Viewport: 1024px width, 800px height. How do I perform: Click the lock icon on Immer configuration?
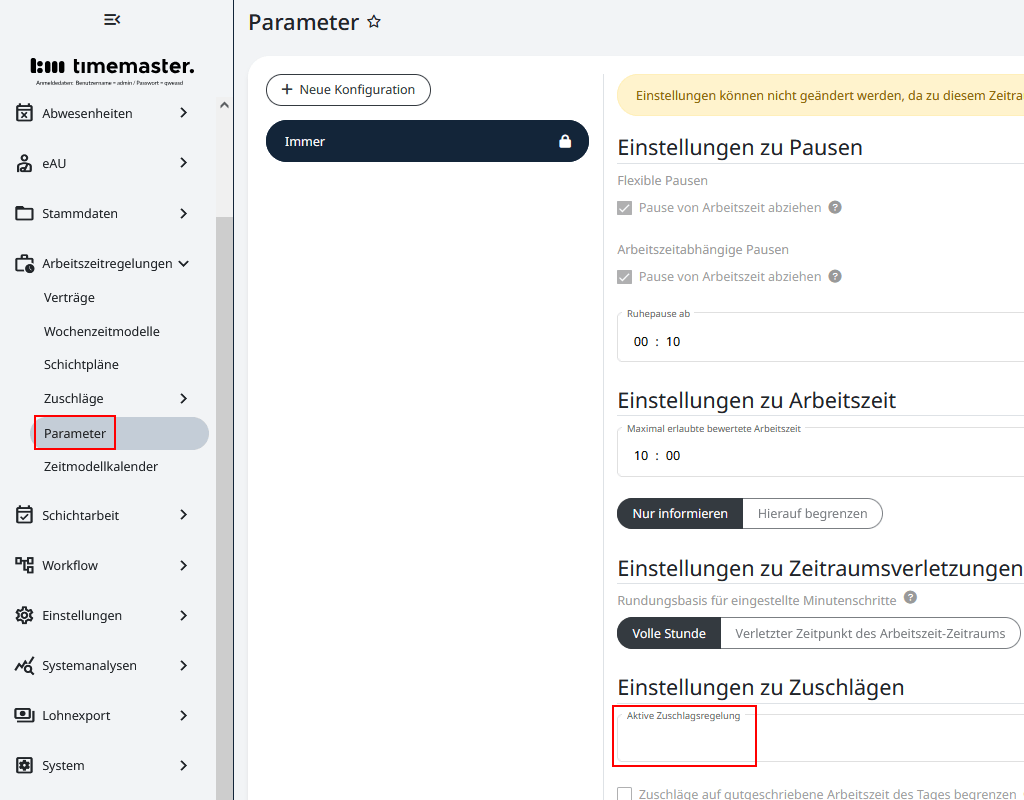(565, 142)
